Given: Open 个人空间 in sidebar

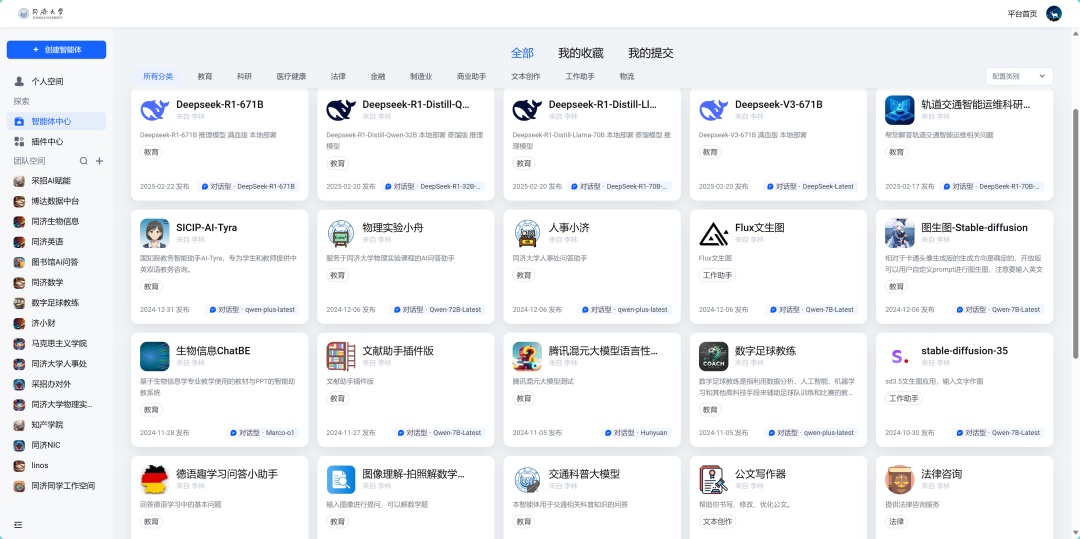Looking at the screenshot, I should click(56, 81).
